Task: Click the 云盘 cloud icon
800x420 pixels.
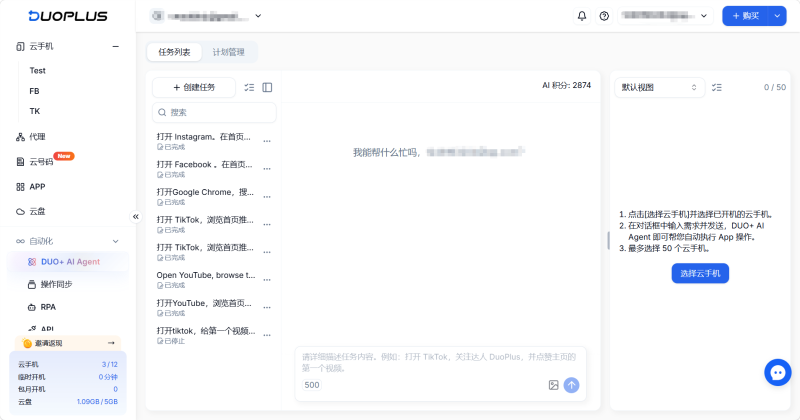Action: click(x=20, y=211)
